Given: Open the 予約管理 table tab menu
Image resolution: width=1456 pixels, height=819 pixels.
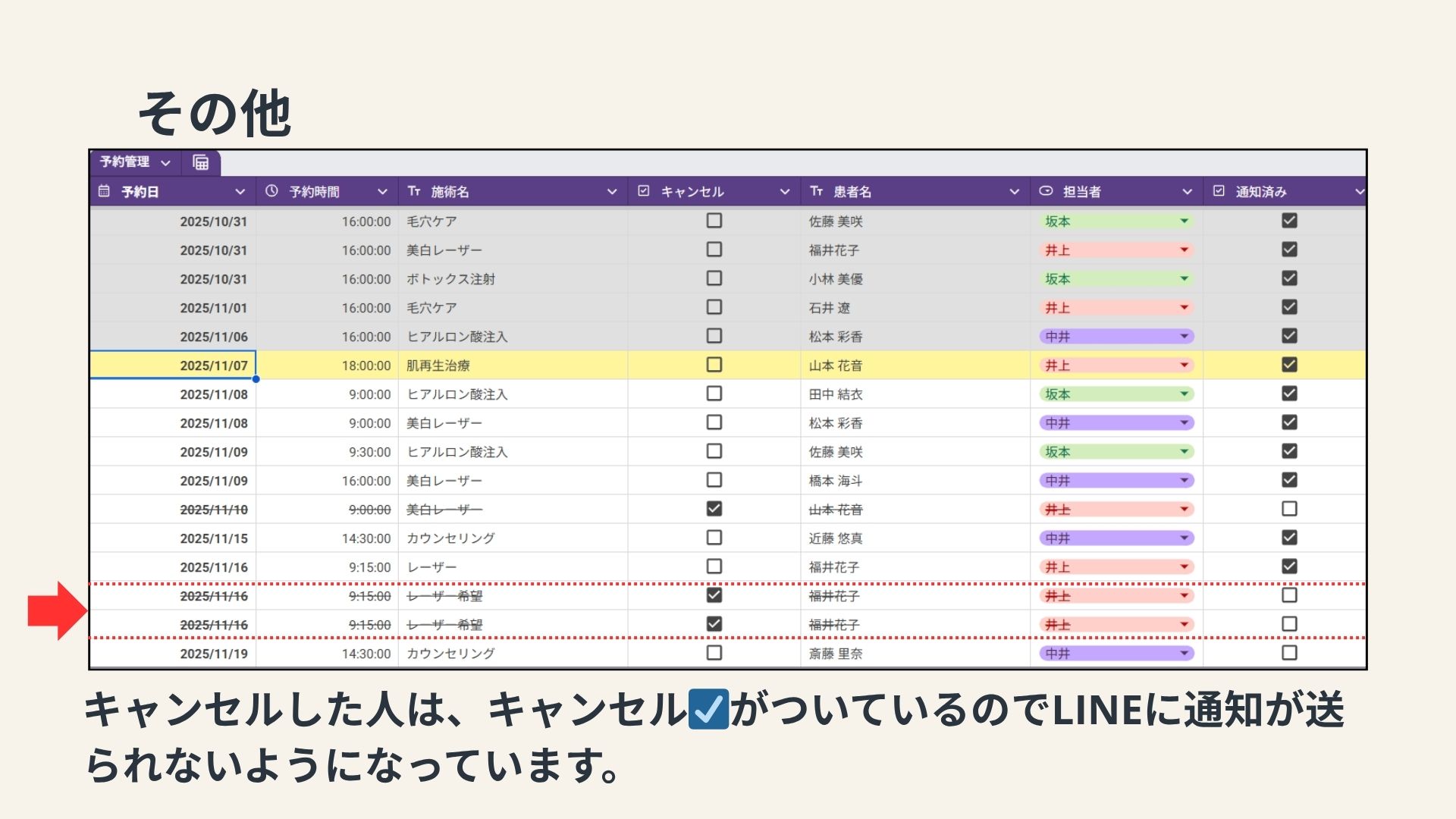Looking at the screenshot, I should [x=165, y=162].
